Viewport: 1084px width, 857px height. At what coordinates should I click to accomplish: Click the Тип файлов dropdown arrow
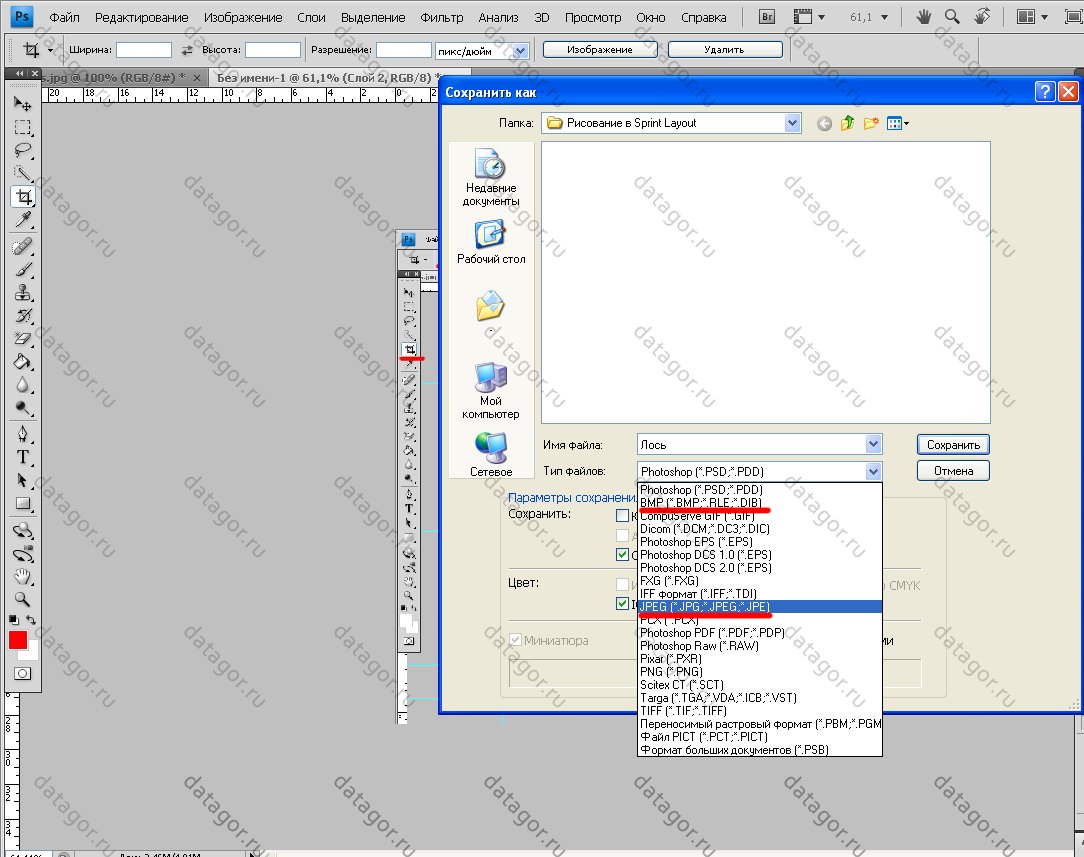coord(874,471)
